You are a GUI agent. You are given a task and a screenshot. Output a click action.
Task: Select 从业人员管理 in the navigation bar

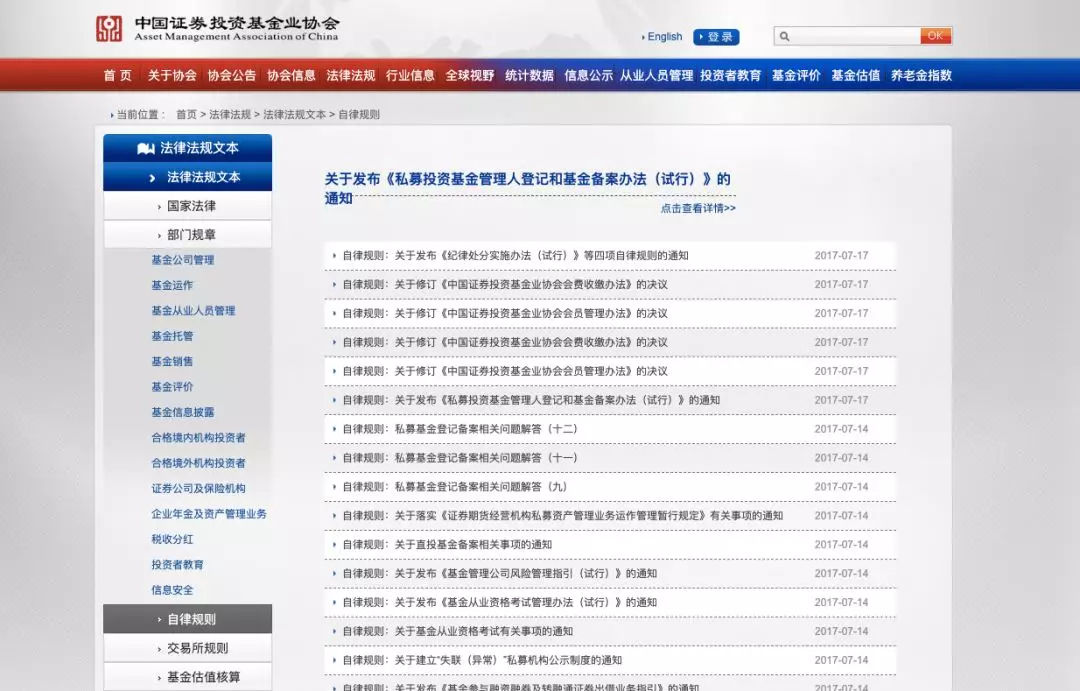tap(656, 75)
